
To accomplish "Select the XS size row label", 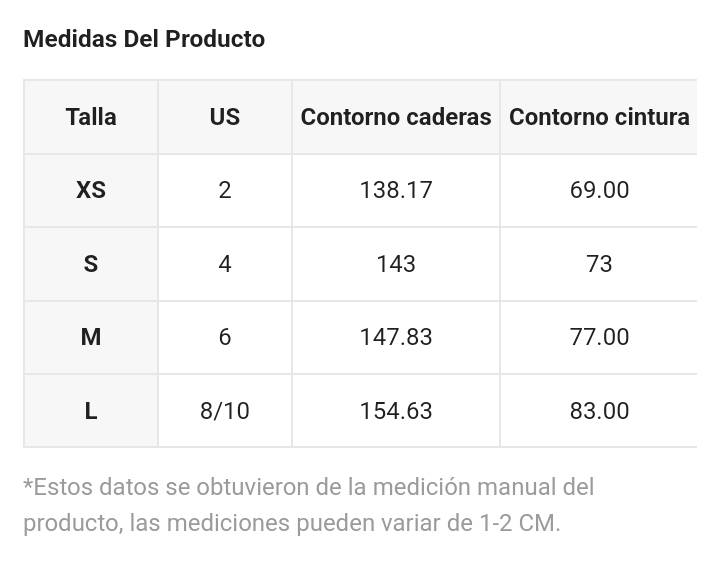I will tap(91, 190).
